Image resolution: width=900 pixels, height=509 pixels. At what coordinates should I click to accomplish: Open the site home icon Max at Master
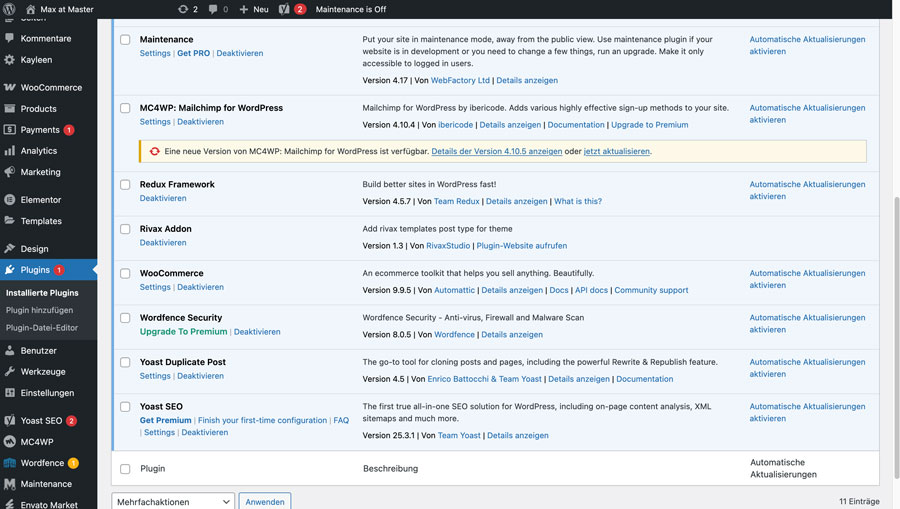[x=31, y=9]
